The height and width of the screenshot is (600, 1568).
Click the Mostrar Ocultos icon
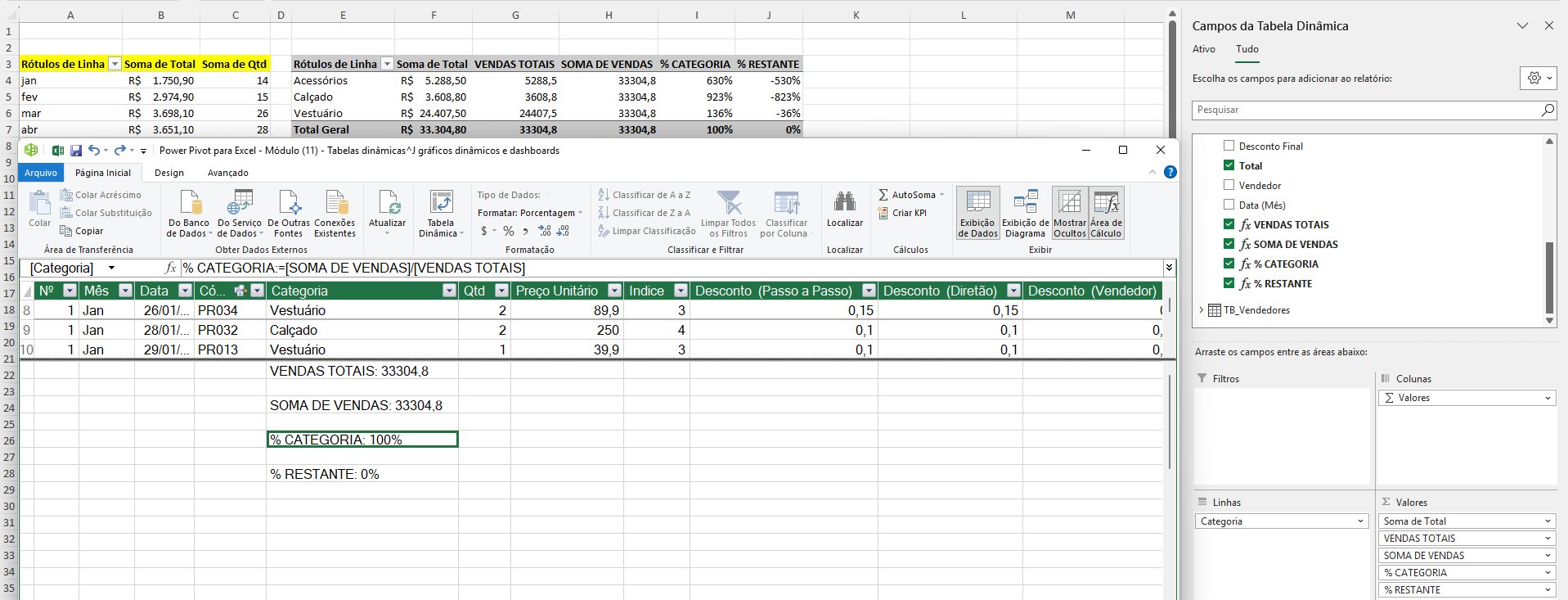coord(1069,203)
